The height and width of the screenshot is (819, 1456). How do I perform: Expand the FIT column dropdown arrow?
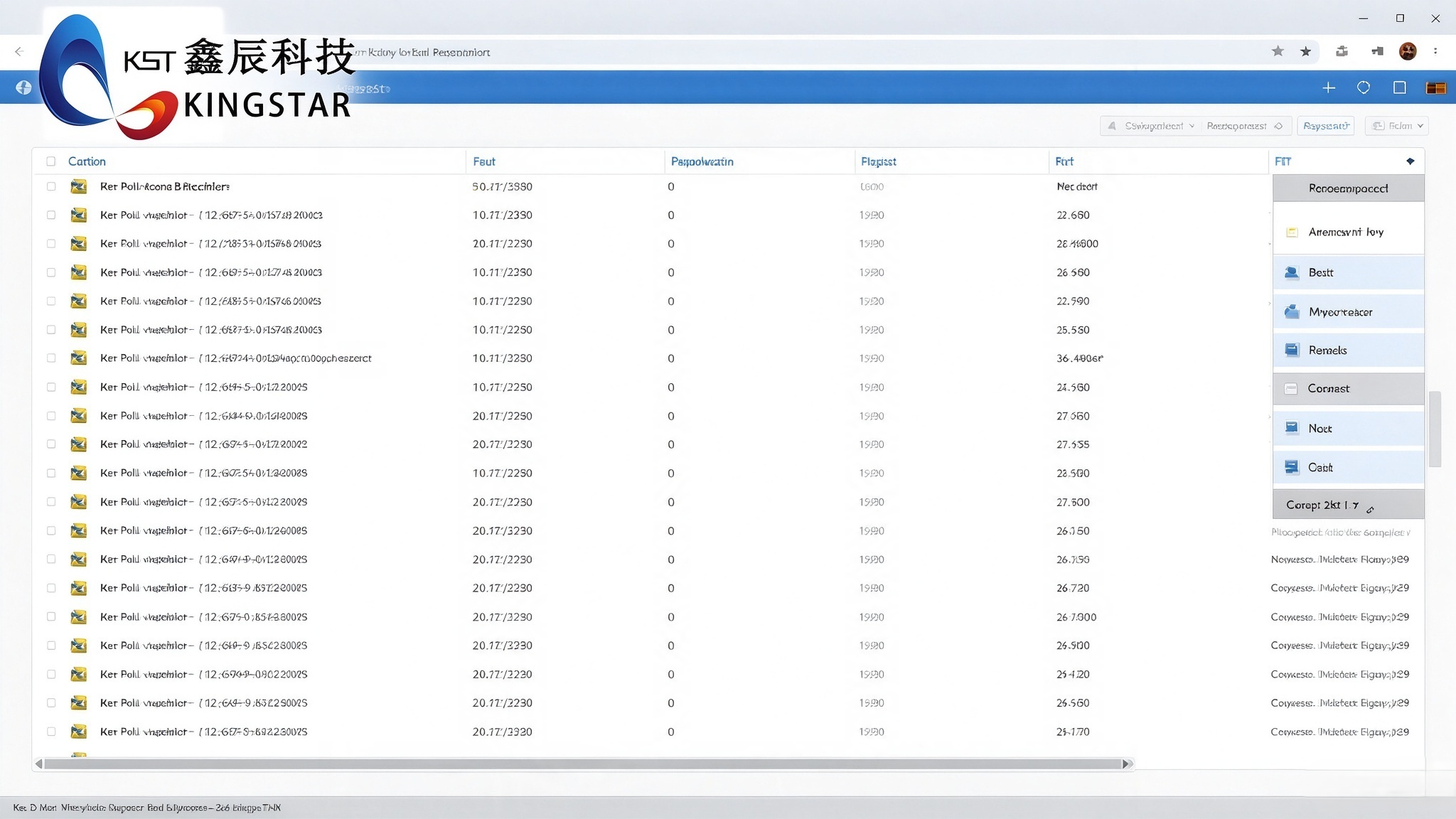click(x=1410, y=161)
